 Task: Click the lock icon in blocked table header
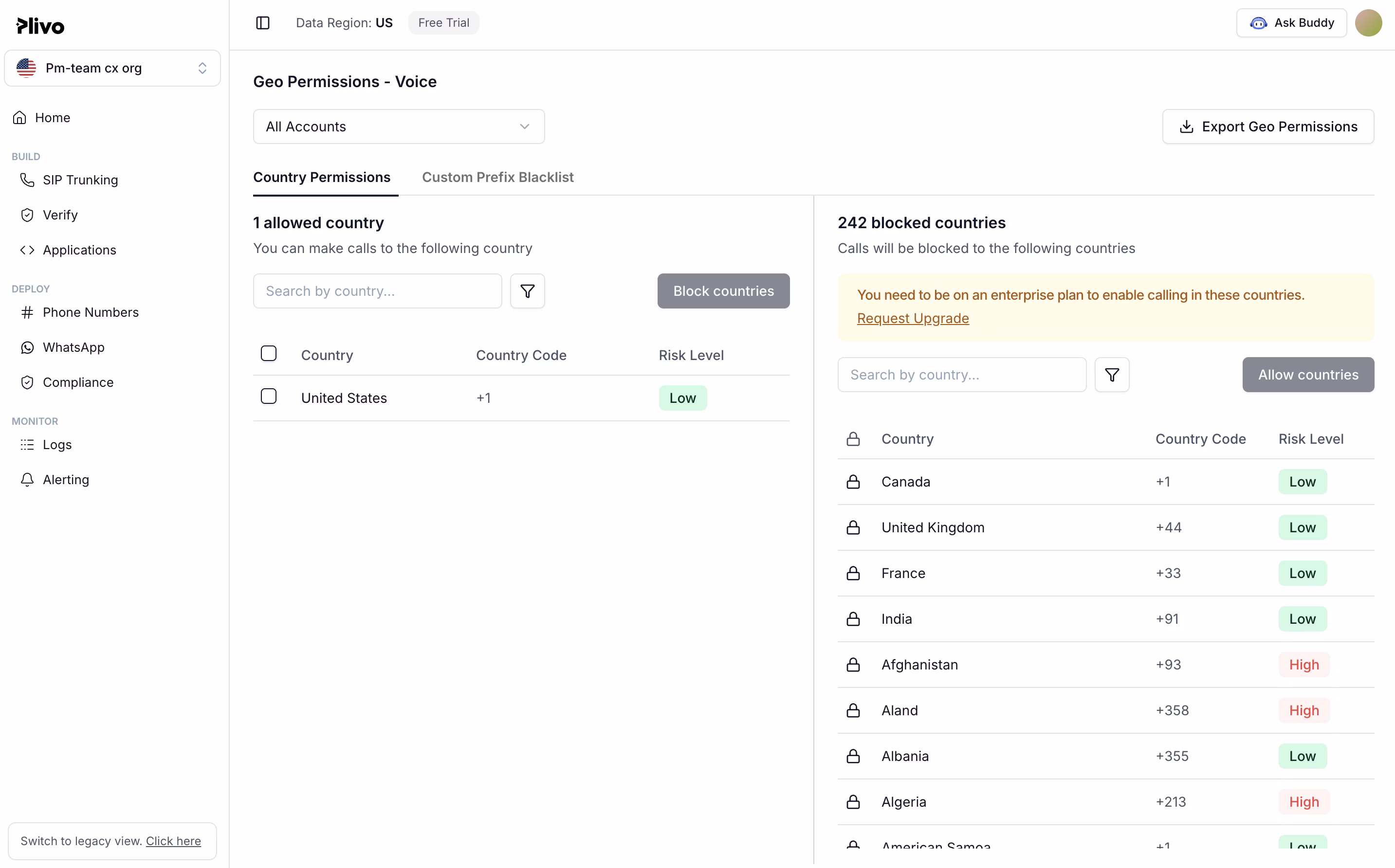click(853, 439)
